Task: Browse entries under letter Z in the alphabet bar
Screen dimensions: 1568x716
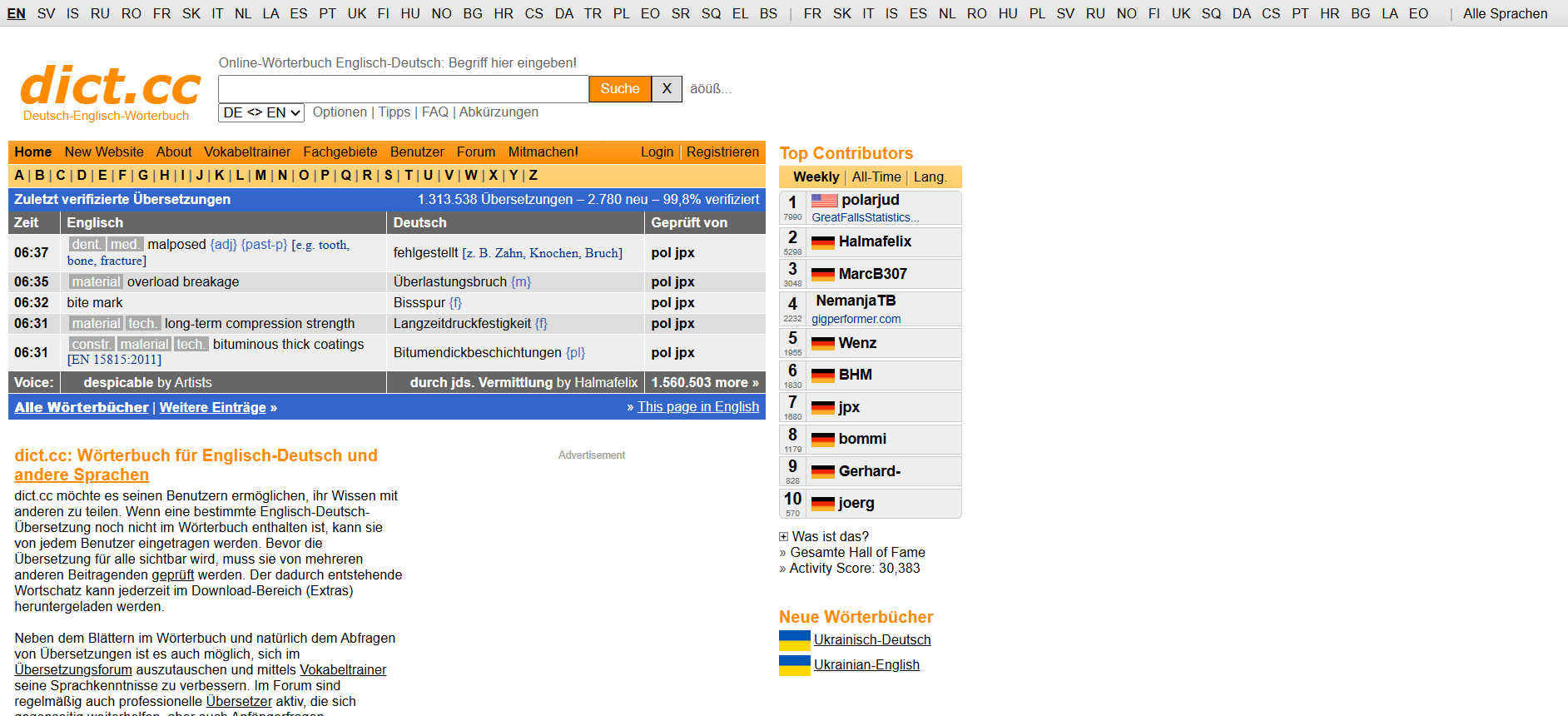Action: point(533,176)
